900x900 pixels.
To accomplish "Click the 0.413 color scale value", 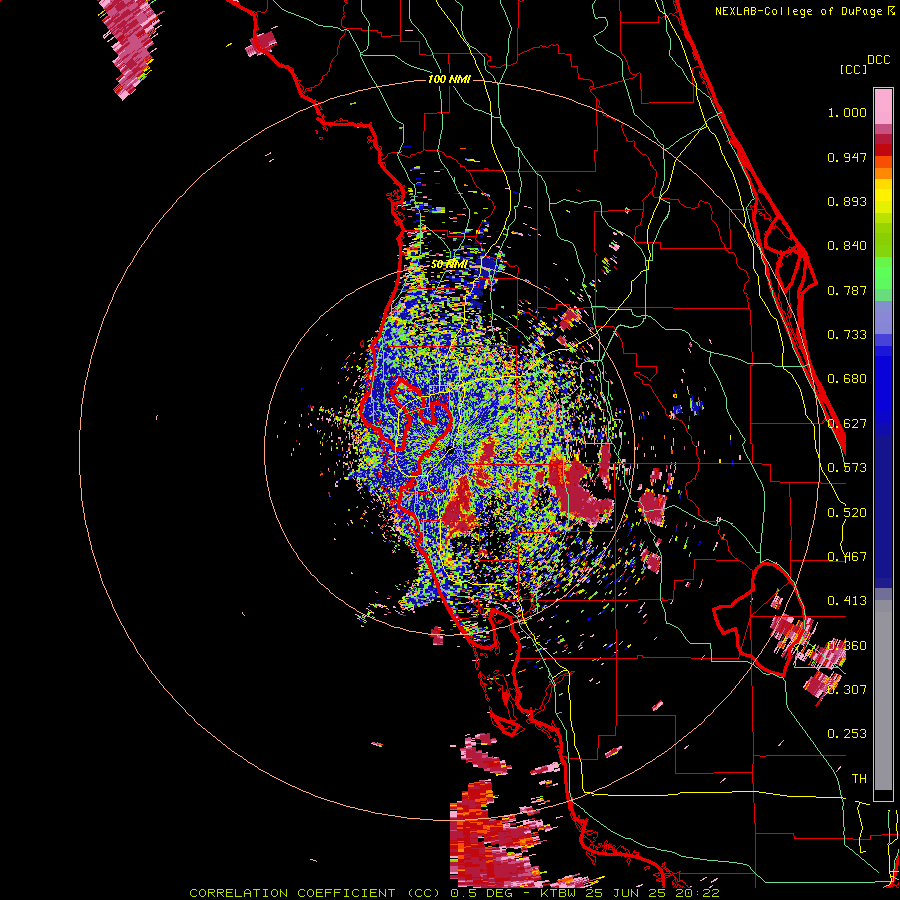I will click(x=847, y=601).
